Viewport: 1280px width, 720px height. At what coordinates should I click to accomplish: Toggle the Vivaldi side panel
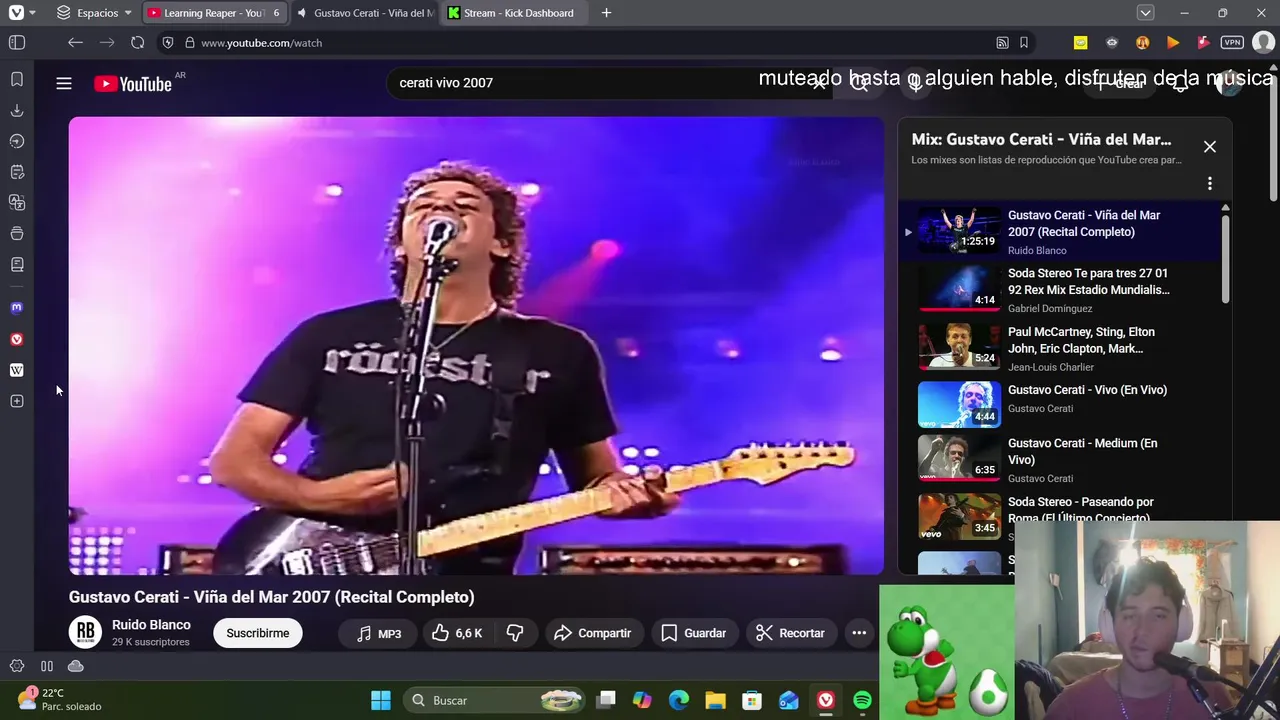click(17, 43)
